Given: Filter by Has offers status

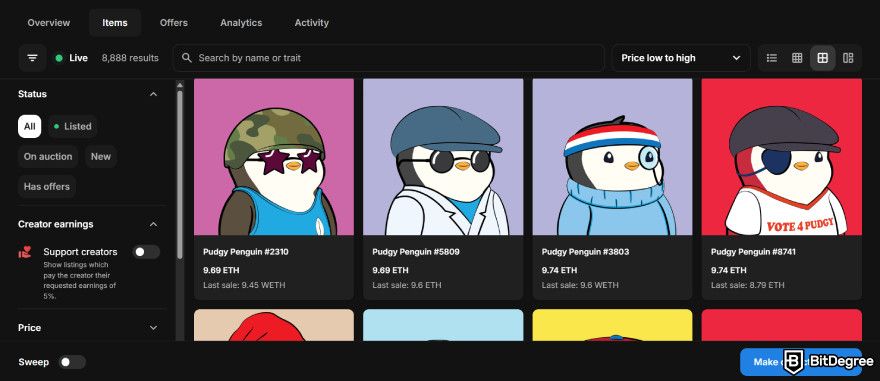Looking at the screenshot, I should (x=47, y=186).
